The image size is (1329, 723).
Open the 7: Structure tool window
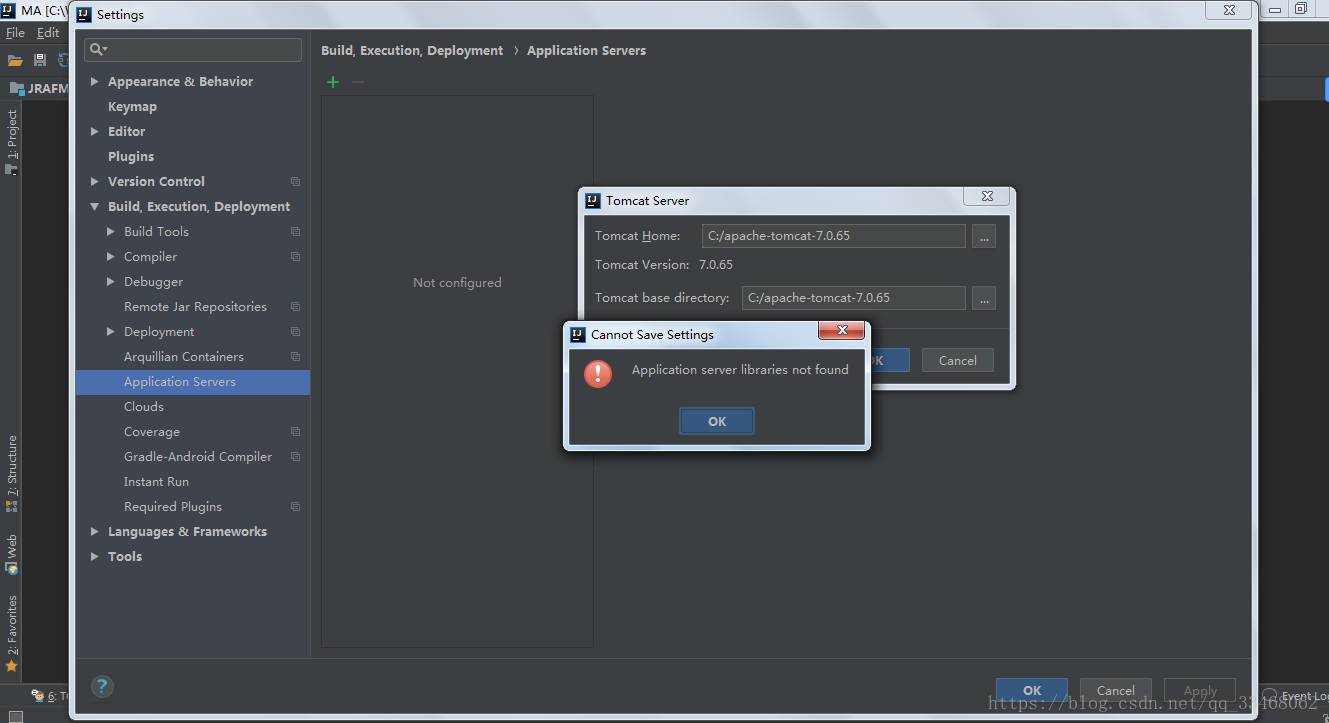point(12,473)
